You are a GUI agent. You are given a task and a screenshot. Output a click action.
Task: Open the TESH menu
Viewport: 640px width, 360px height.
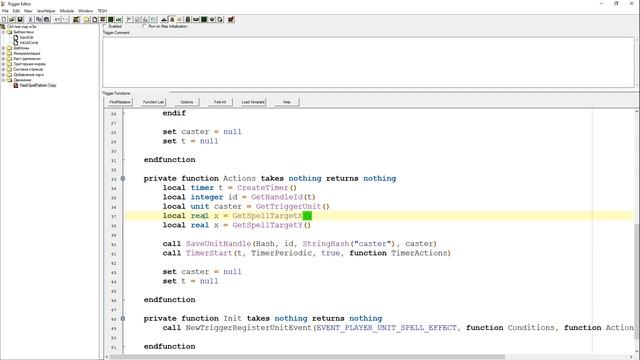102,11
